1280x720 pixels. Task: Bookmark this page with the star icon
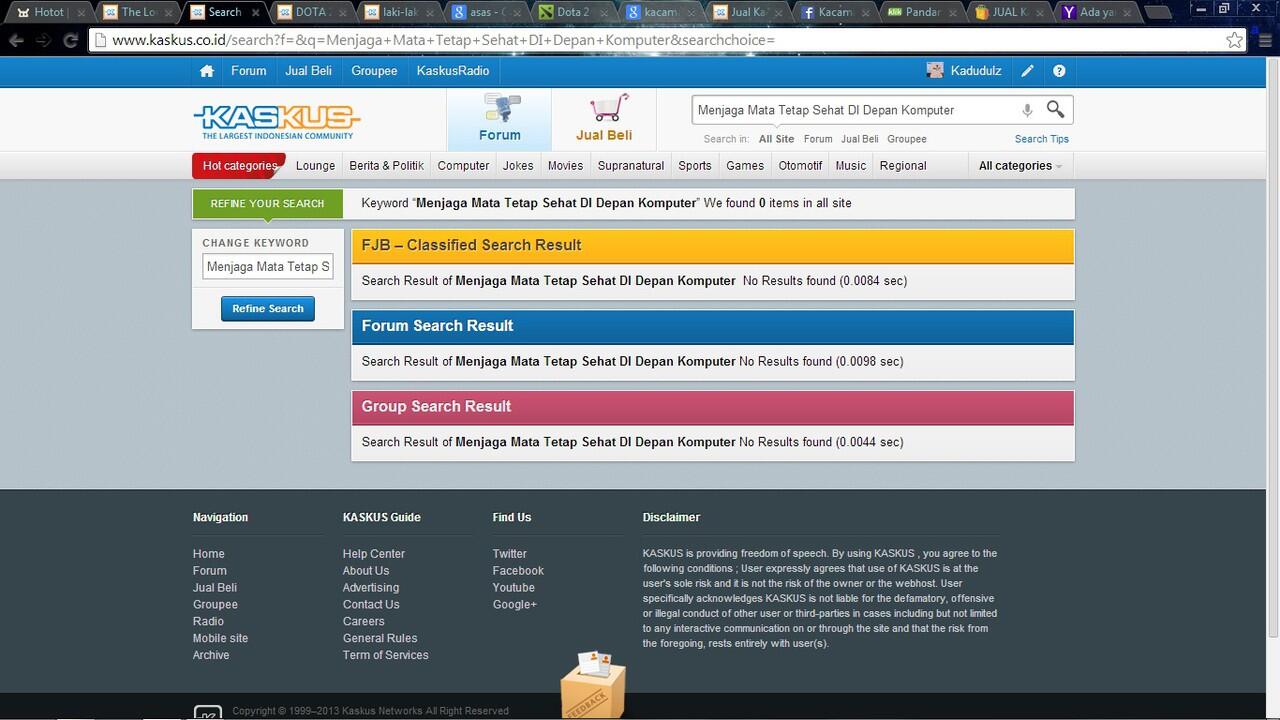[x=1235, y=40]
